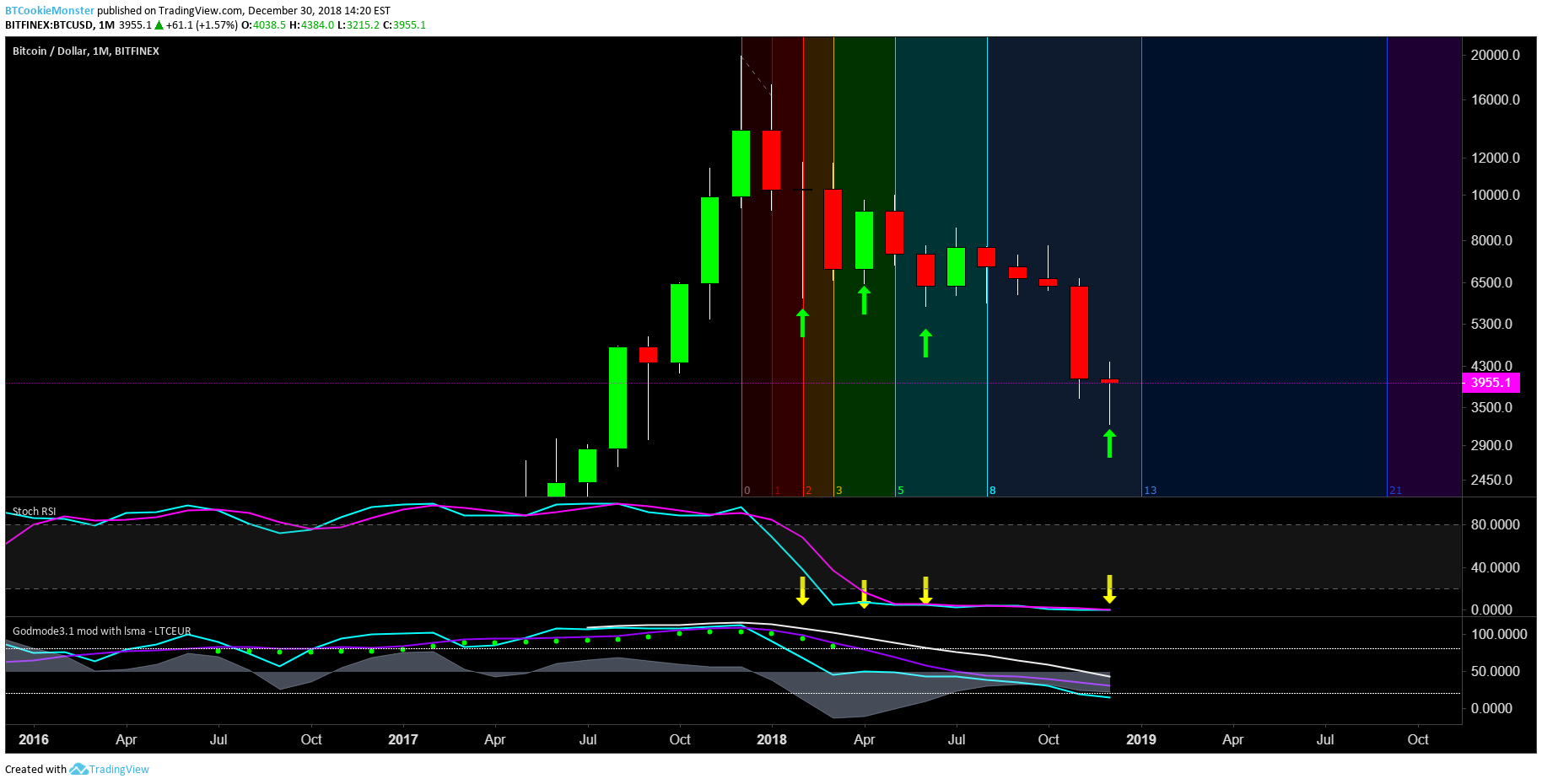This screenshot has width=1542, height=784.
Task: Click the BITFINEX:BTCUSD, 1M symbol text
Action: pos(60,25)
